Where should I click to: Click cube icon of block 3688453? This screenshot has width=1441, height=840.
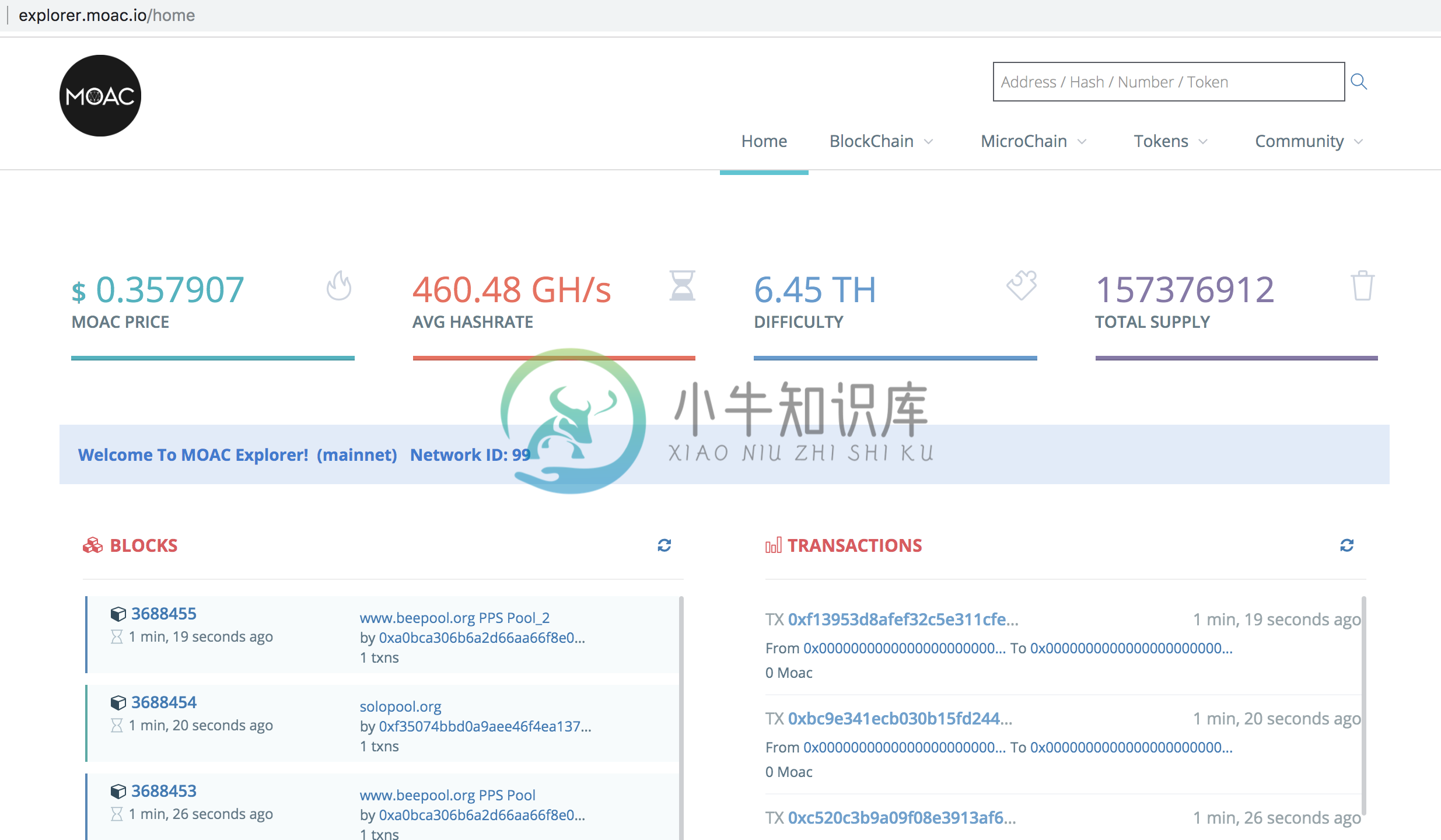[118, 791]
